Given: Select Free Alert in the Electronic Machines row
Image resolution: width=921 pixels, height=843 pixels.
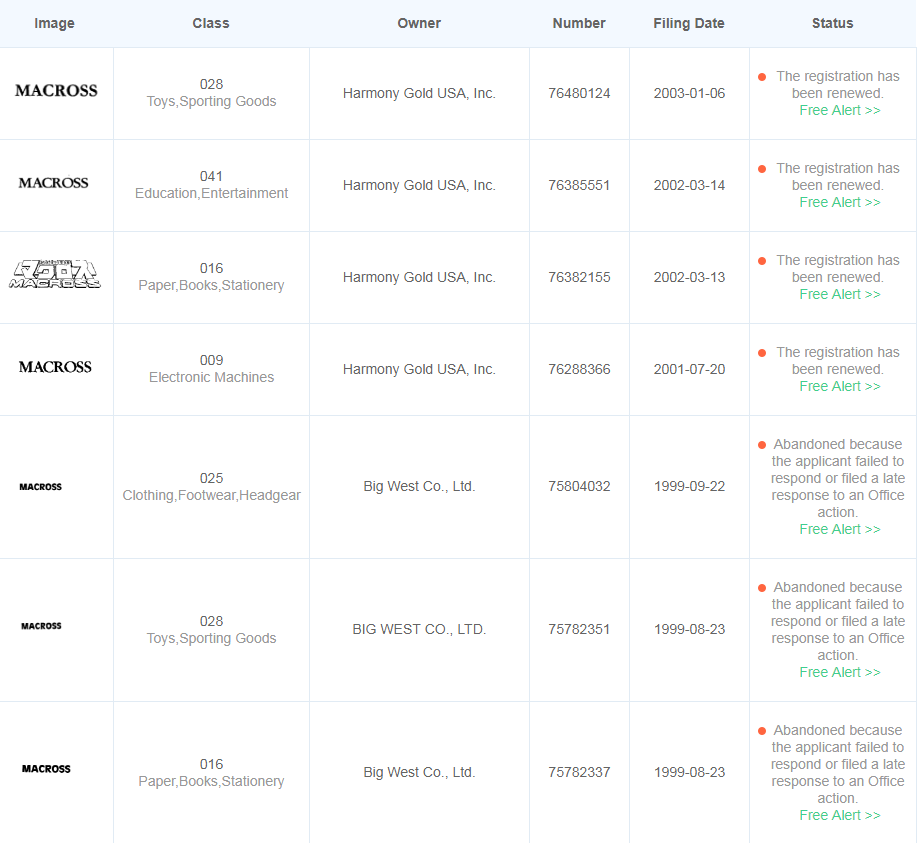Looking at the screenshot, I should point(839,386).
